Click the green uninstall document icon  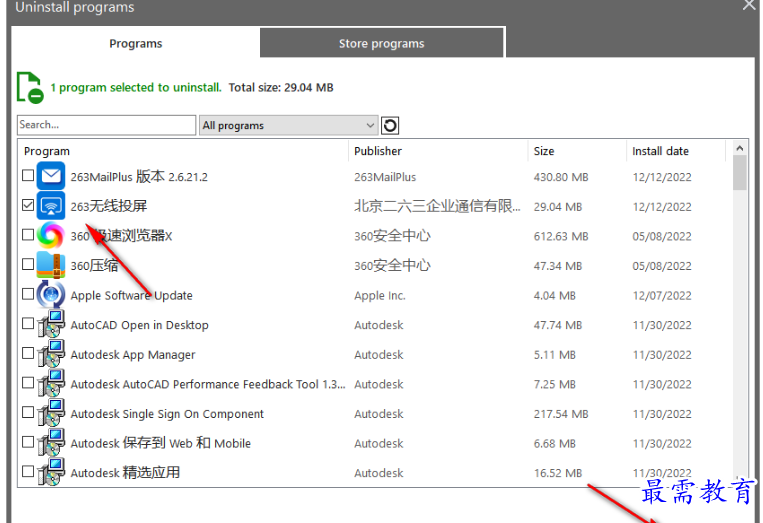click(x=30, y=88)
